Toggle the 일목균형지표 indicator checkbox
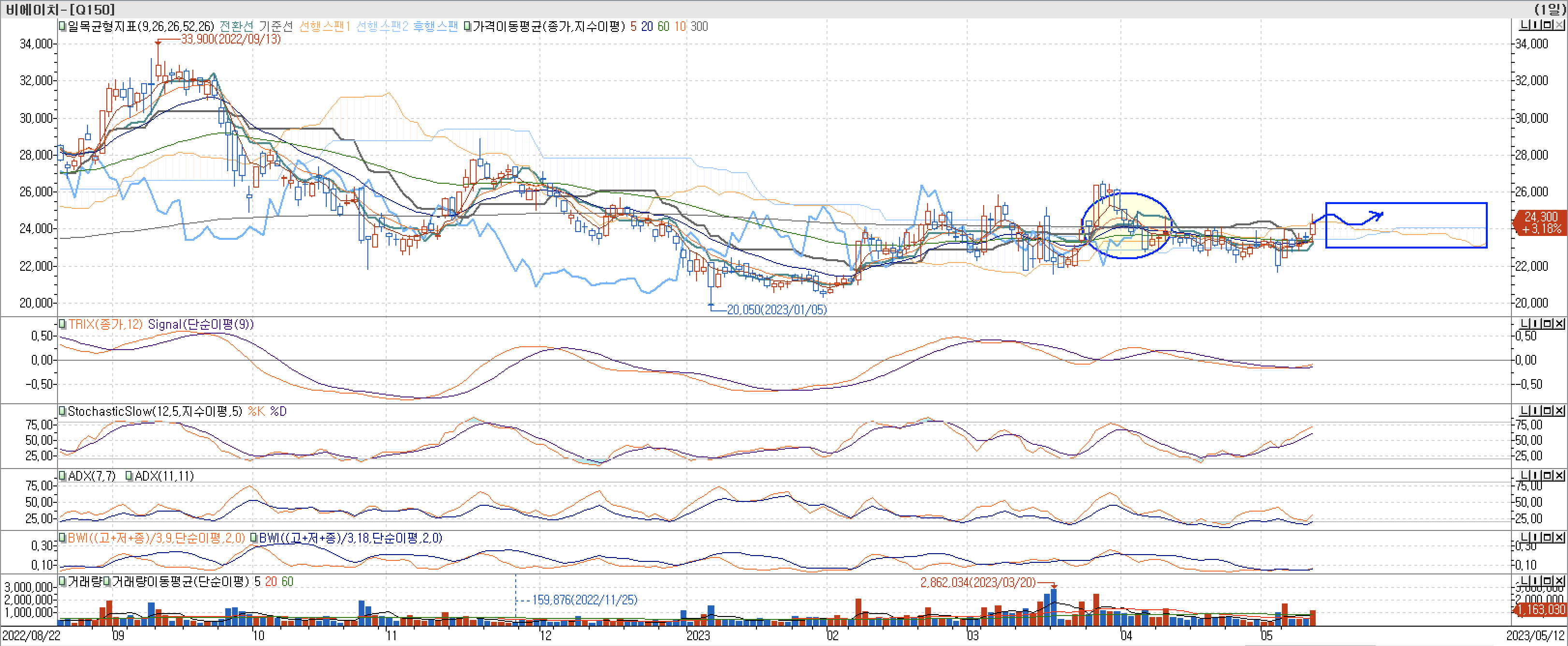The image size is (1568, 646). pos(62,26)
